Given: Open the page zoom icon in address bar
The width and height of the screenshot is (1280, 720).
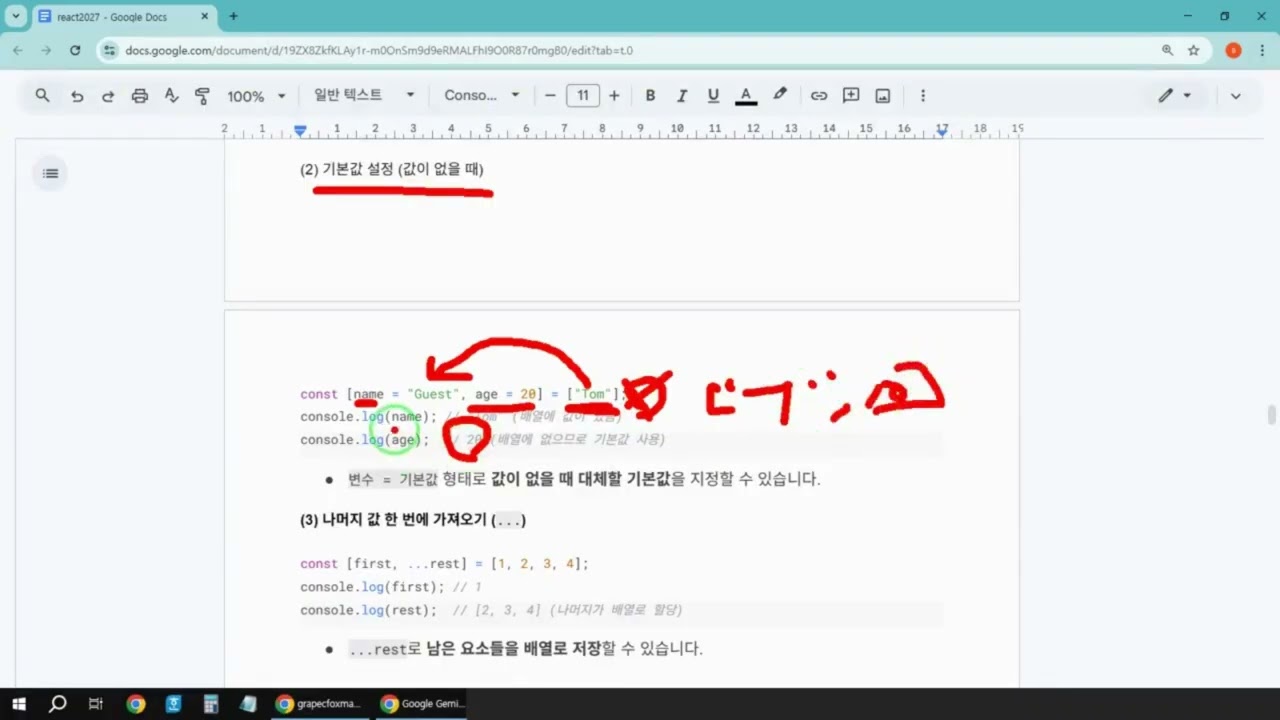Looking at the screenshot, I should (1167, 50).
